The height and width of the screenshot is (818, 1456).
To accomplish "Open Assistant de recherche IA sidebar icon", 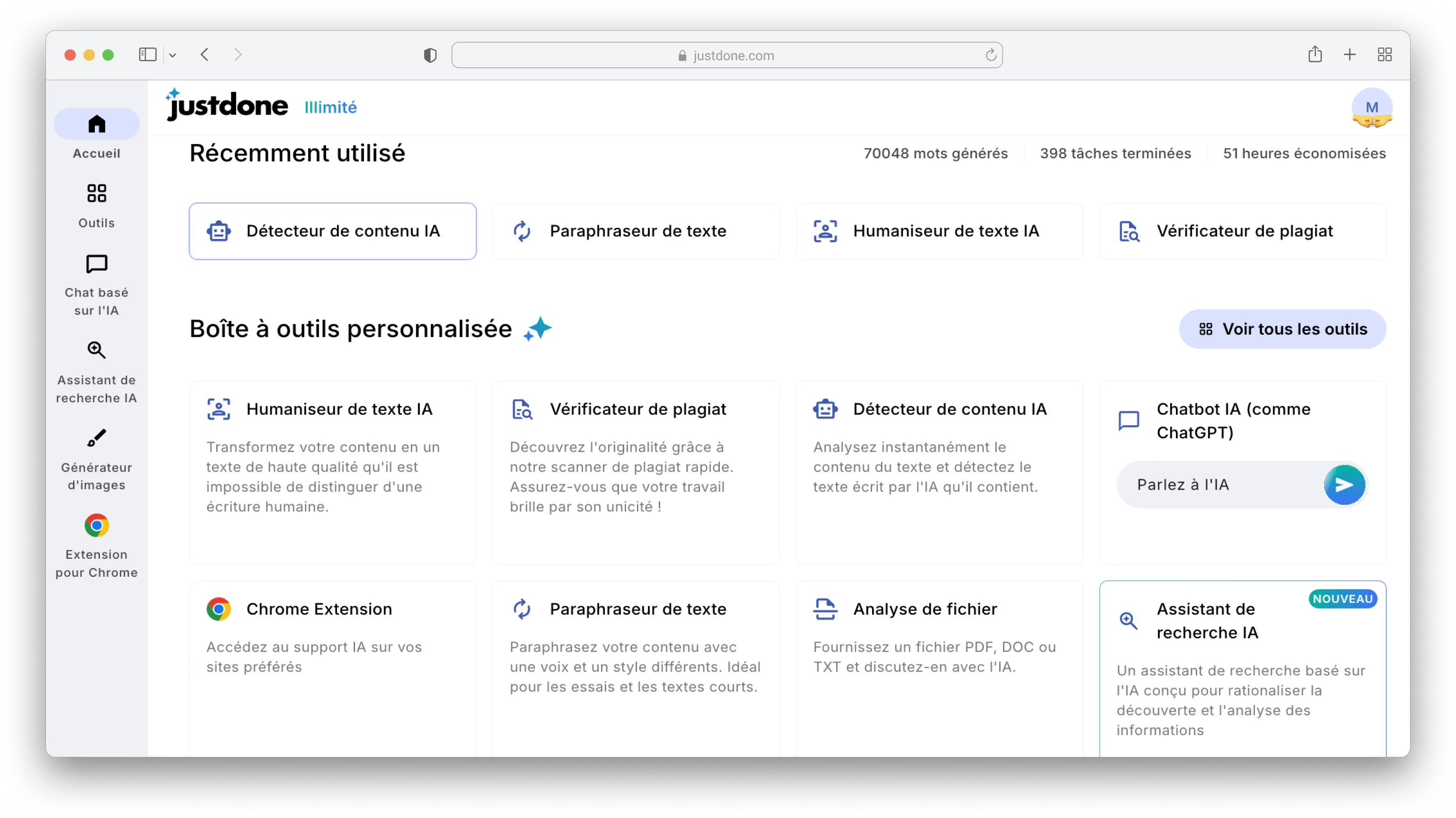I will (97, 351).
